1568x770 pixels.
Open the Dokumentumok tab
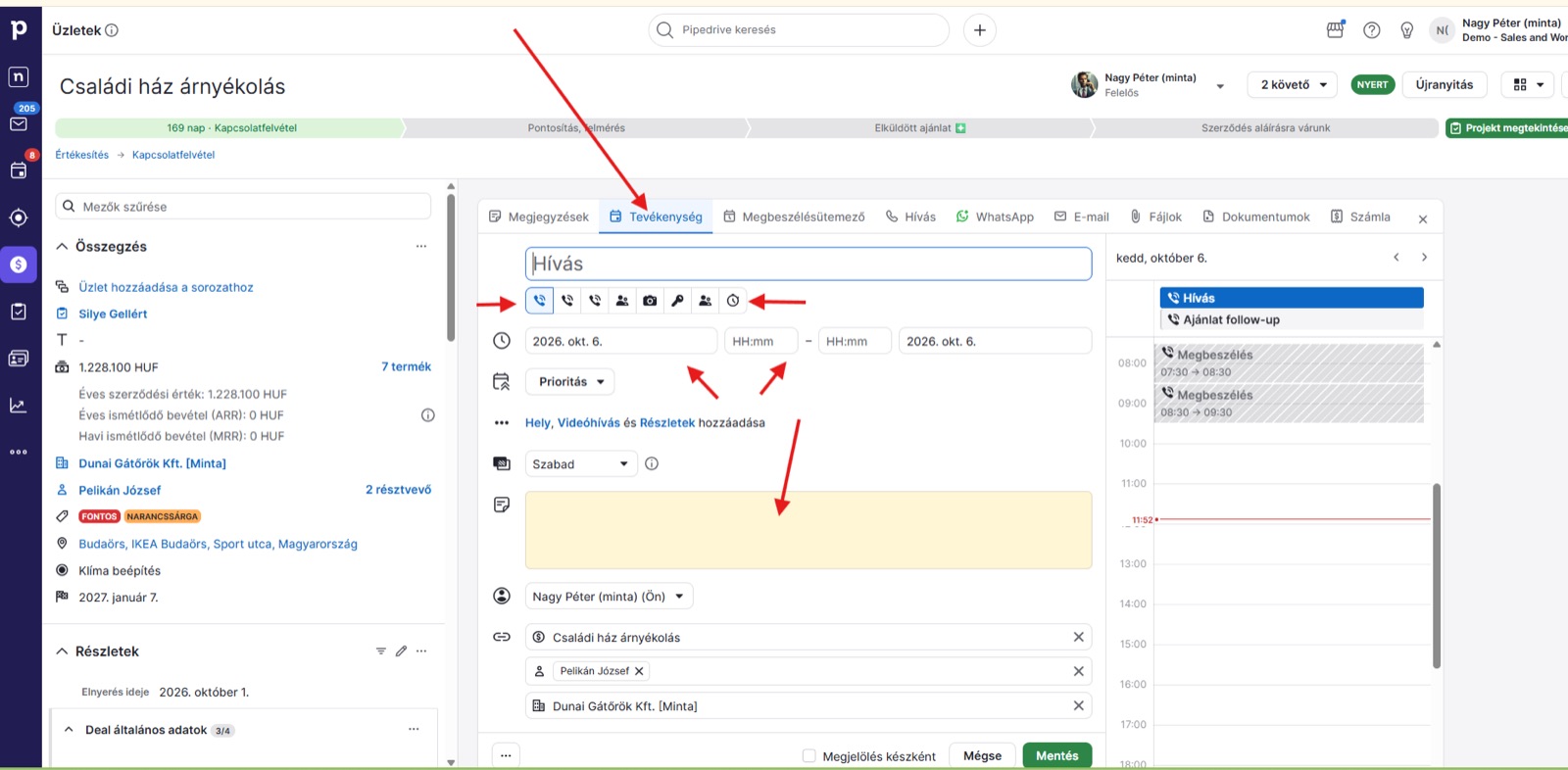click(x=1255, y=217)
